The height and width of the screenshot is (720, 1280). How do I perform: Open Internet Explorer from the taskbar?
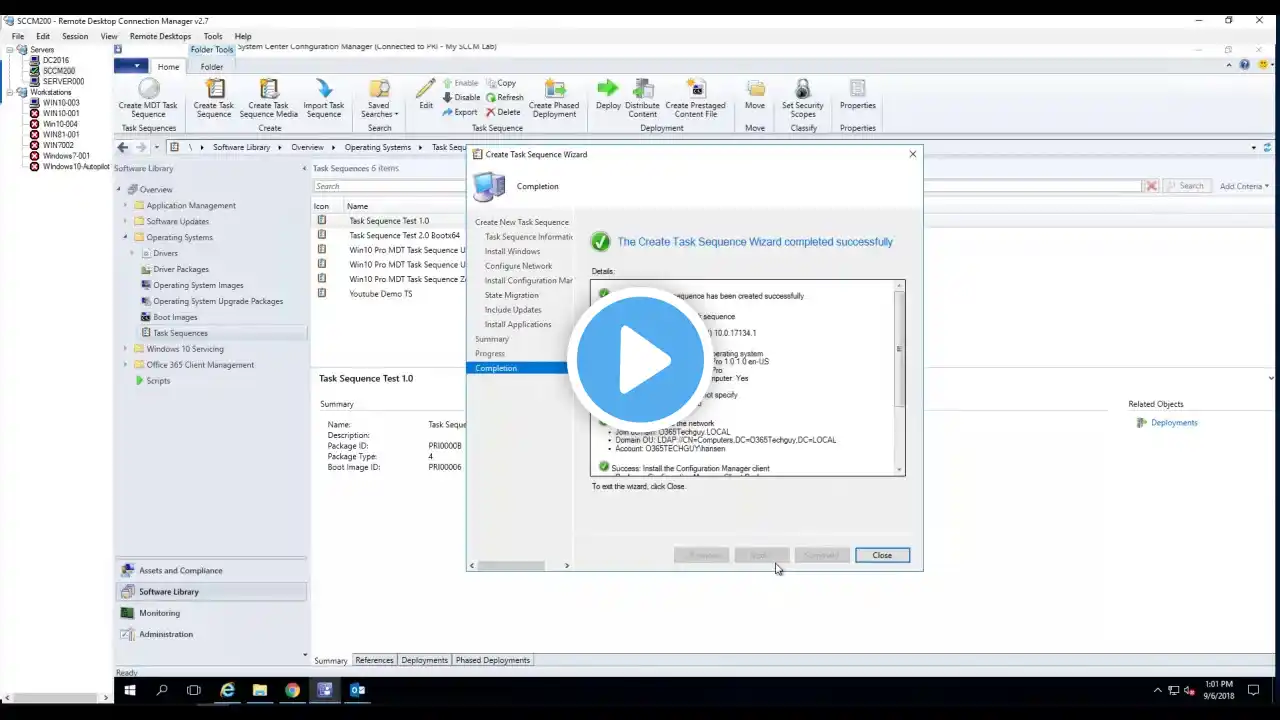tap(227, 690)
